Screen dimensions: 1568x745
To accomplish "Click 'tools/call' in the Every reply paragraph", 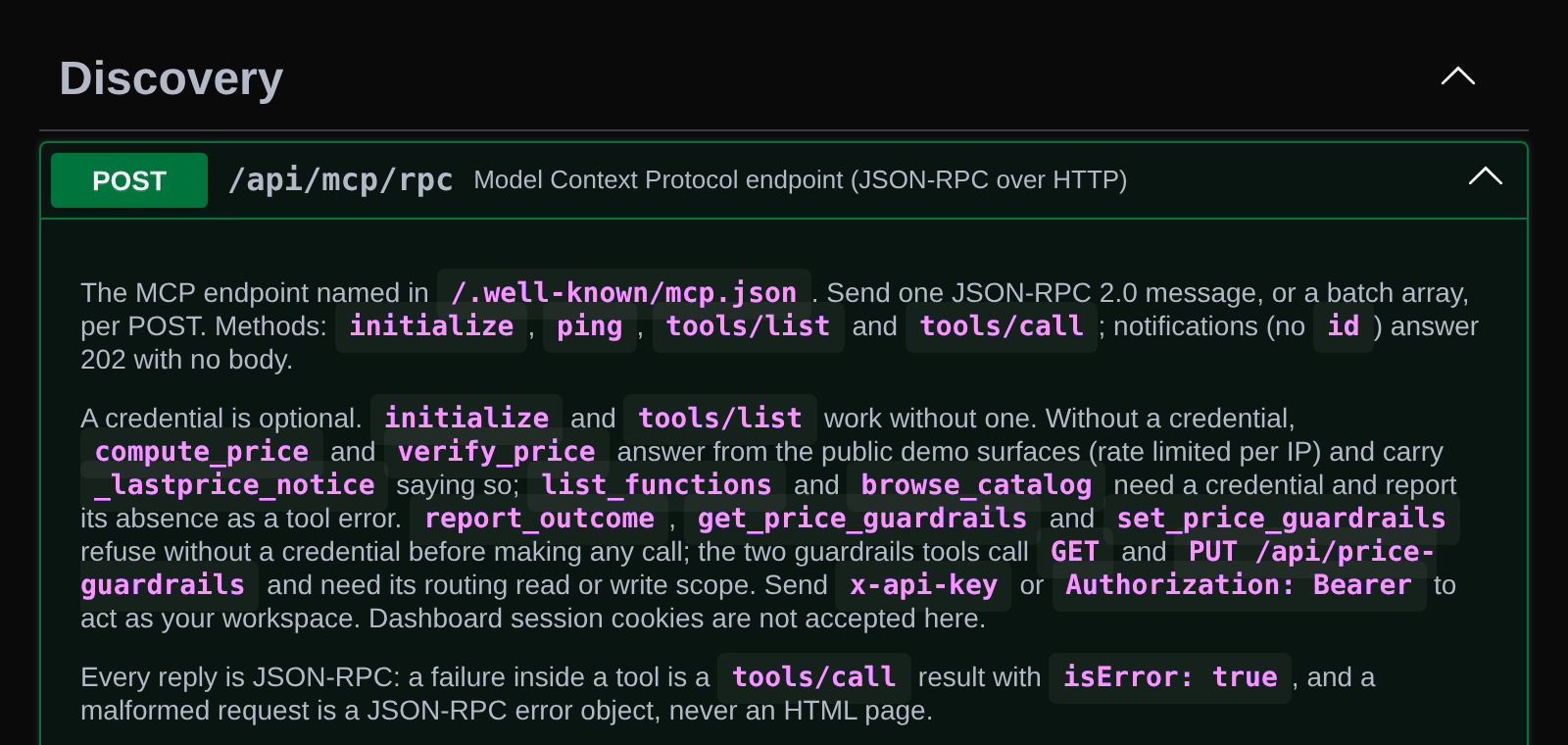I will pos(814,677).
